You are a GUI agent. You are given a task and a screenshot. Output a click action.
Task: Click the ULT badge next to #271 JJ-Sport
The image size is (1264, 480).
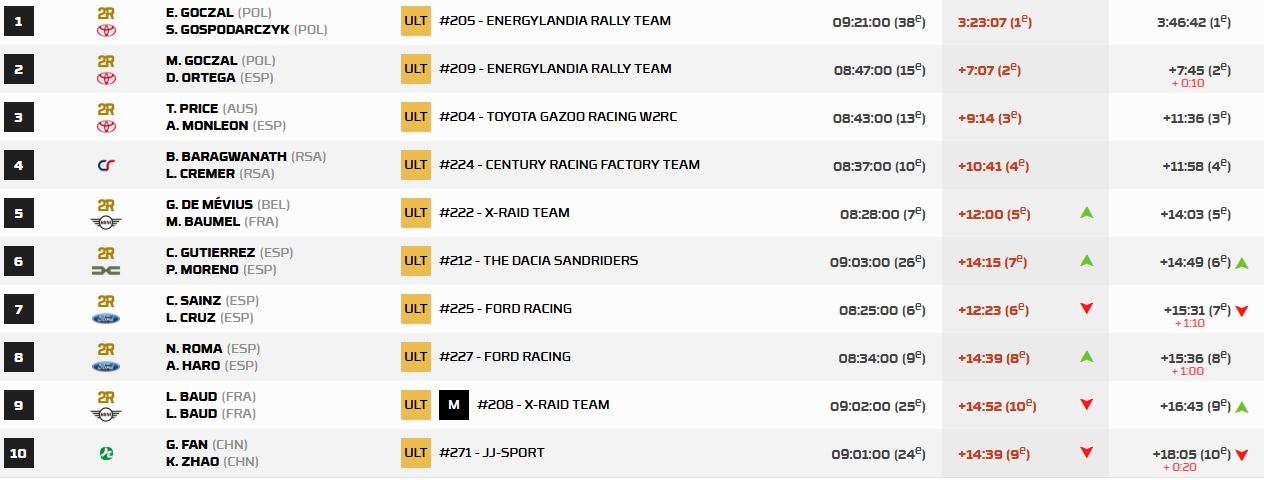click(x=416, y=453)
